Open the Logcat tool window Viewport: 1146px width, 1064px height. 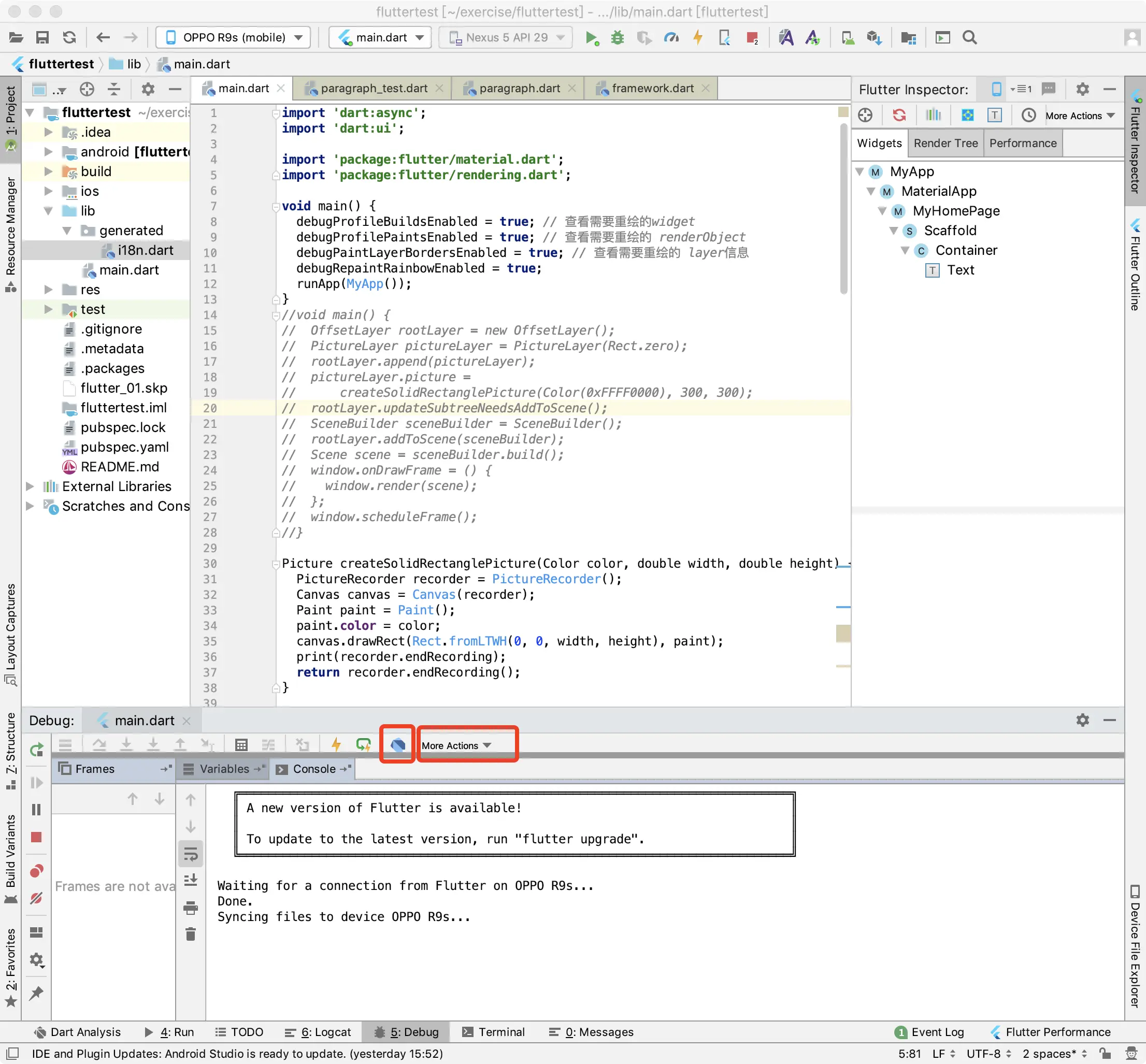pos(318,1032)
